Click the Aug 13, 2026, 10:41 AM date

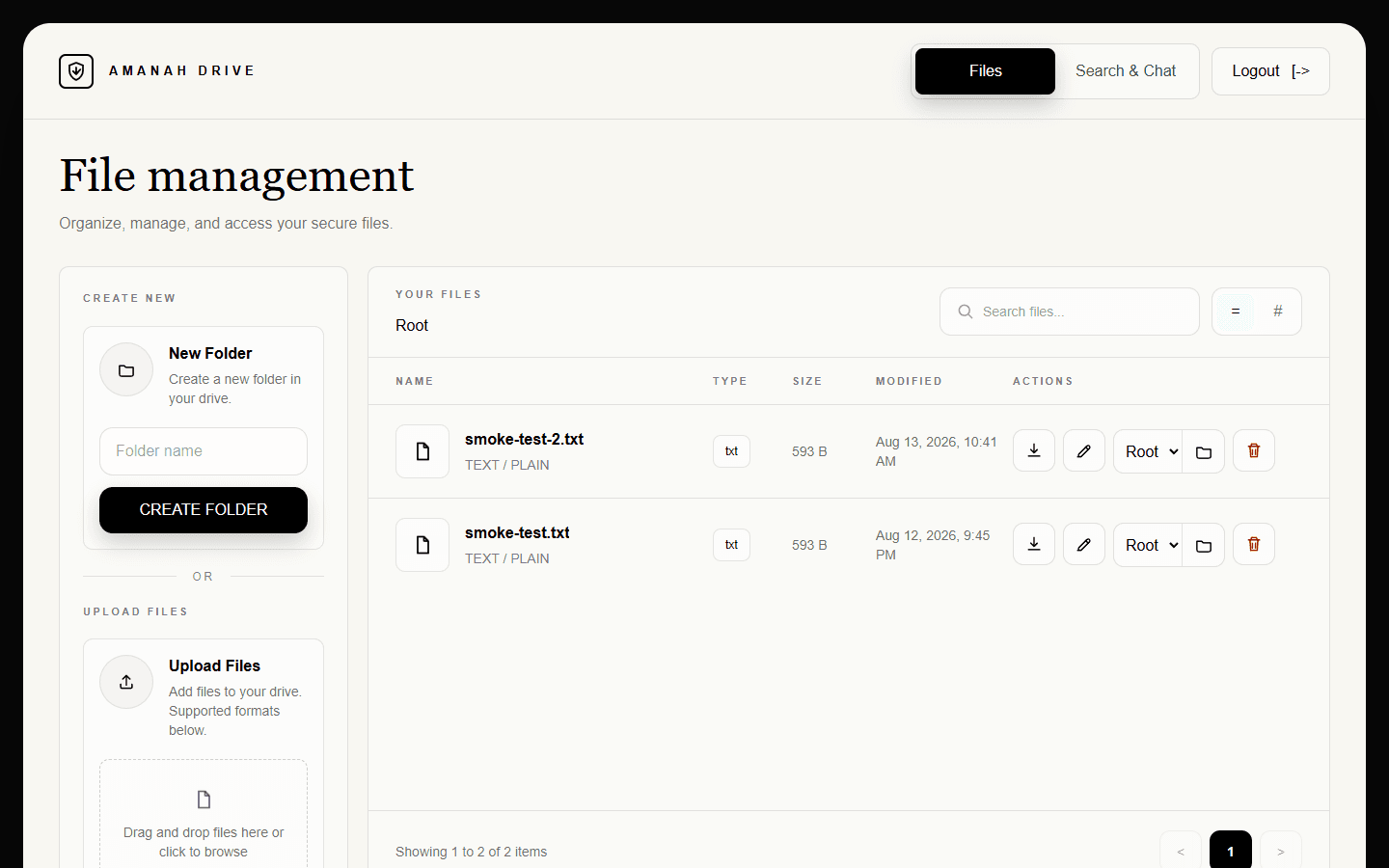pyautogui.click(x=936, y=451)
